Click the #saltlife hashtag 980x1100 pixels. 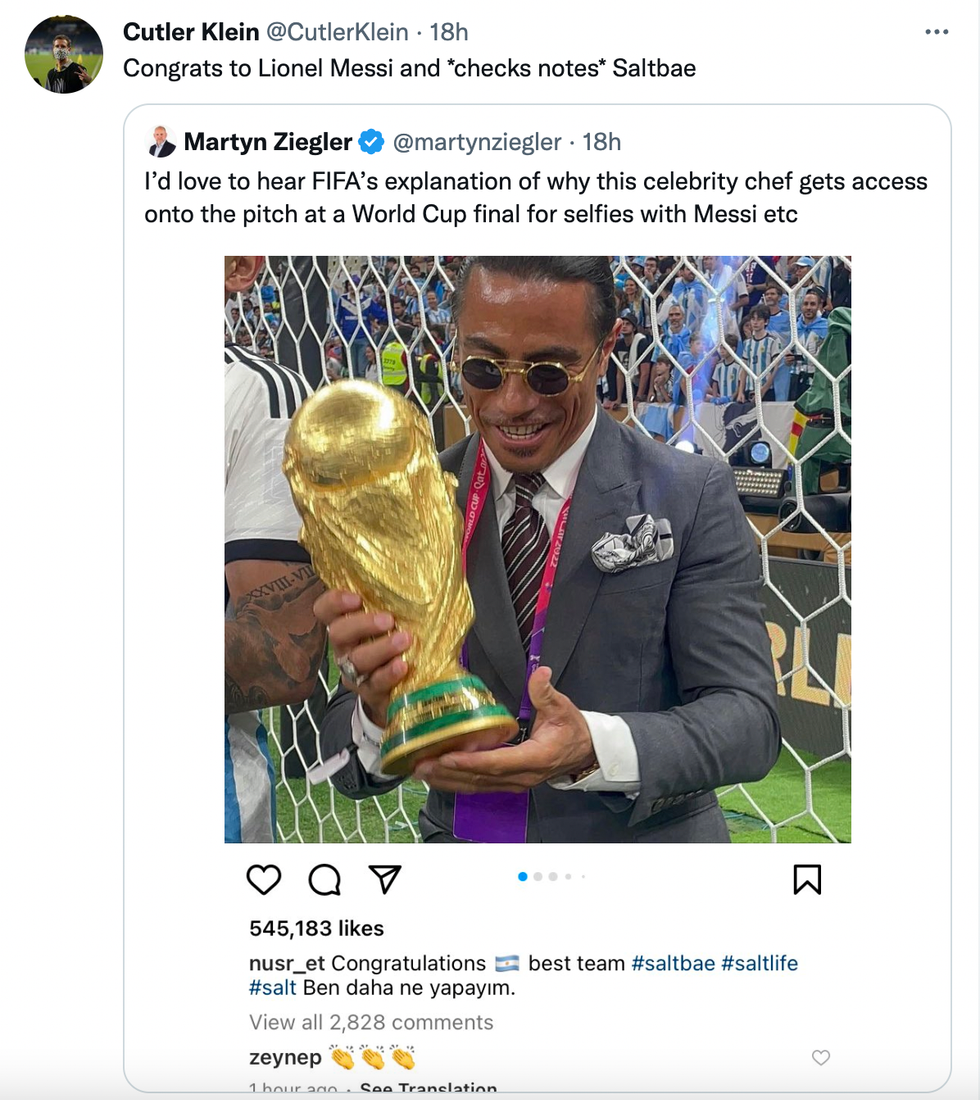click(x=759, y=963)
